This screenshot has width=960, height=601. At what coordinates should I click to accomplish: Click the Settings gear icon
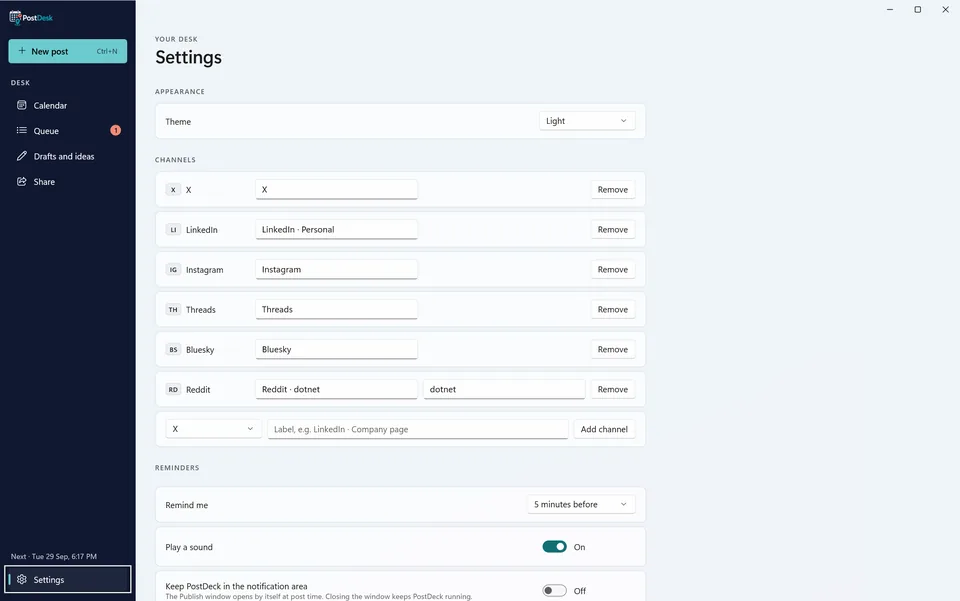(x=22, y=579)
